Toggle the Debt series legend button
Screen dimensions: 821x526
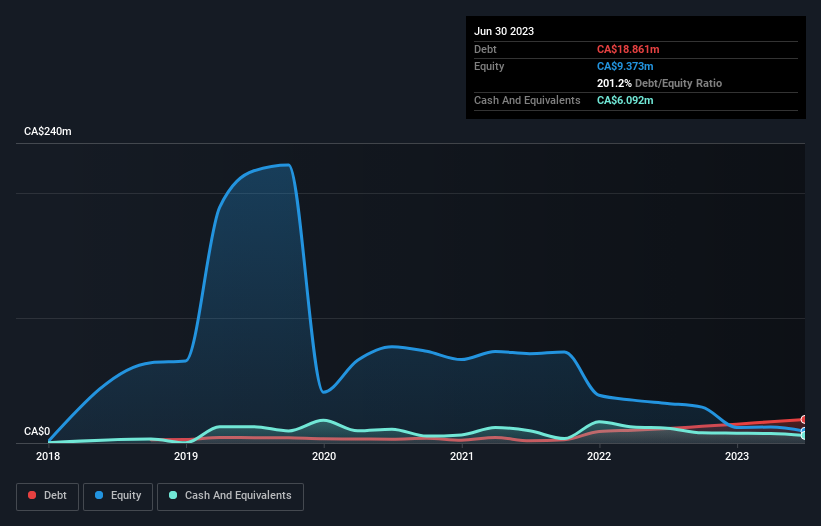coord(47,496)
